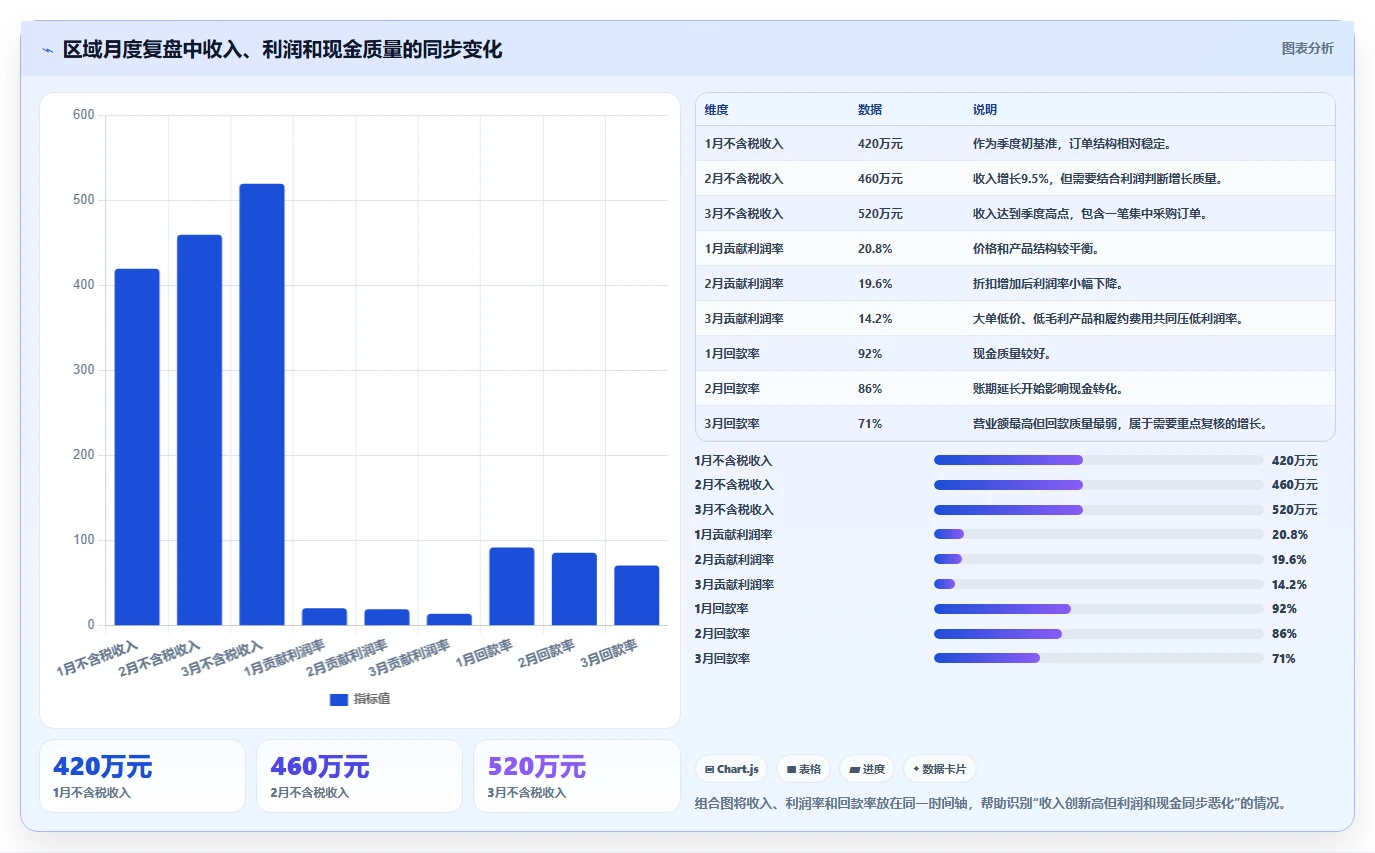Image resolution: width=1375 pixels, height=853 pixels.
Task: Click table value 92%
Action: (x=870, y=354)
